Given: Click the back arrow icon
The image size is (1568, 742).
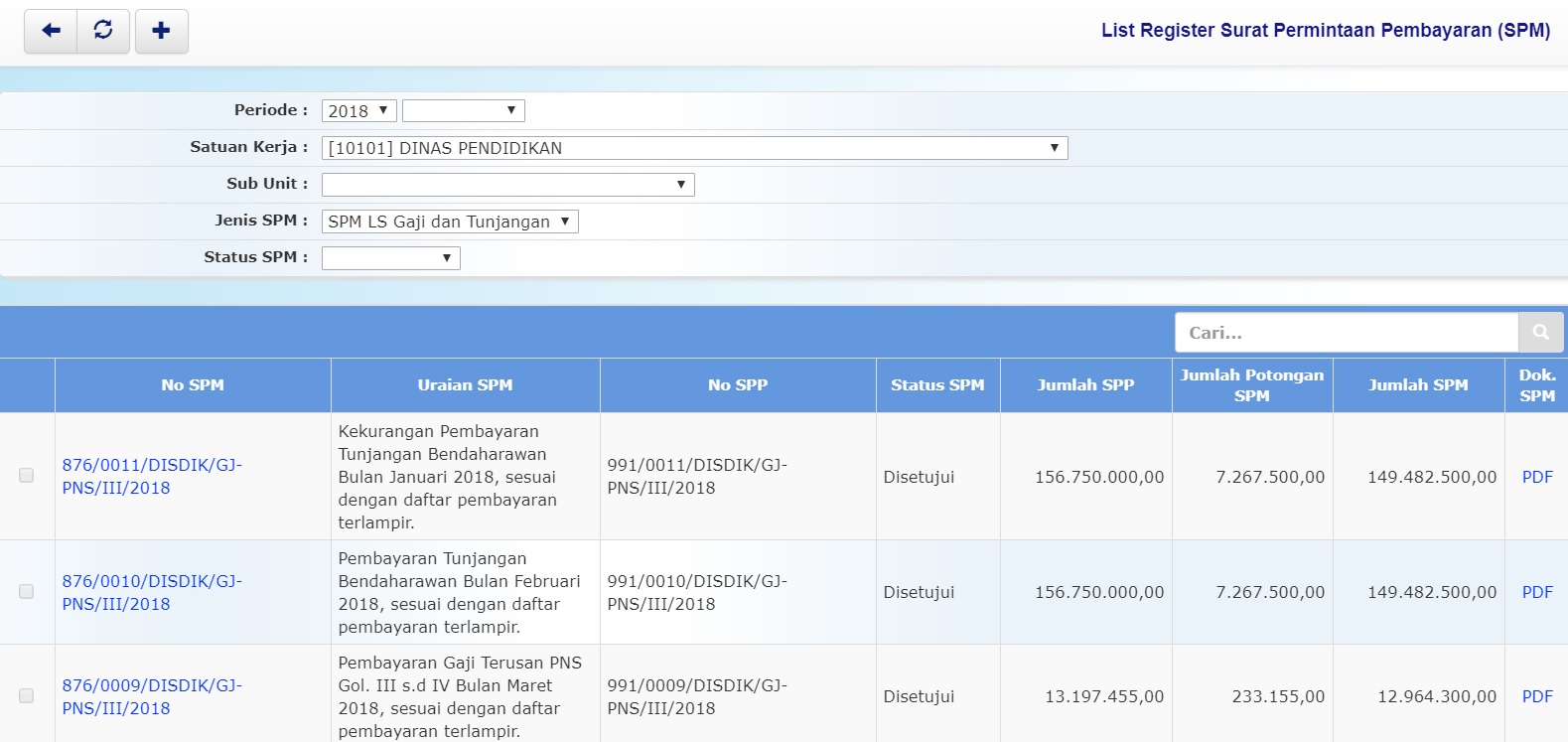Looking at the screenshot, I should 51,31.
